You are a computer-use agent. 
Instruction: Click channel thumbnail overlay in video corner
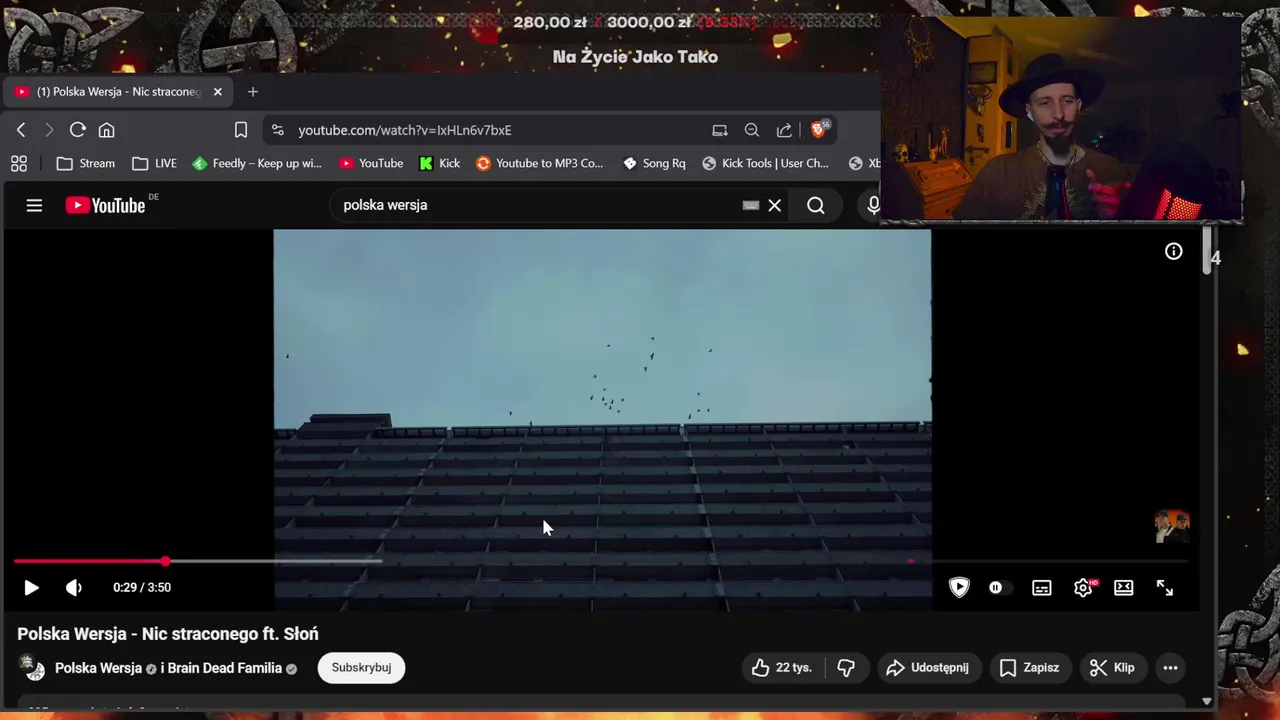point(1171,525)
